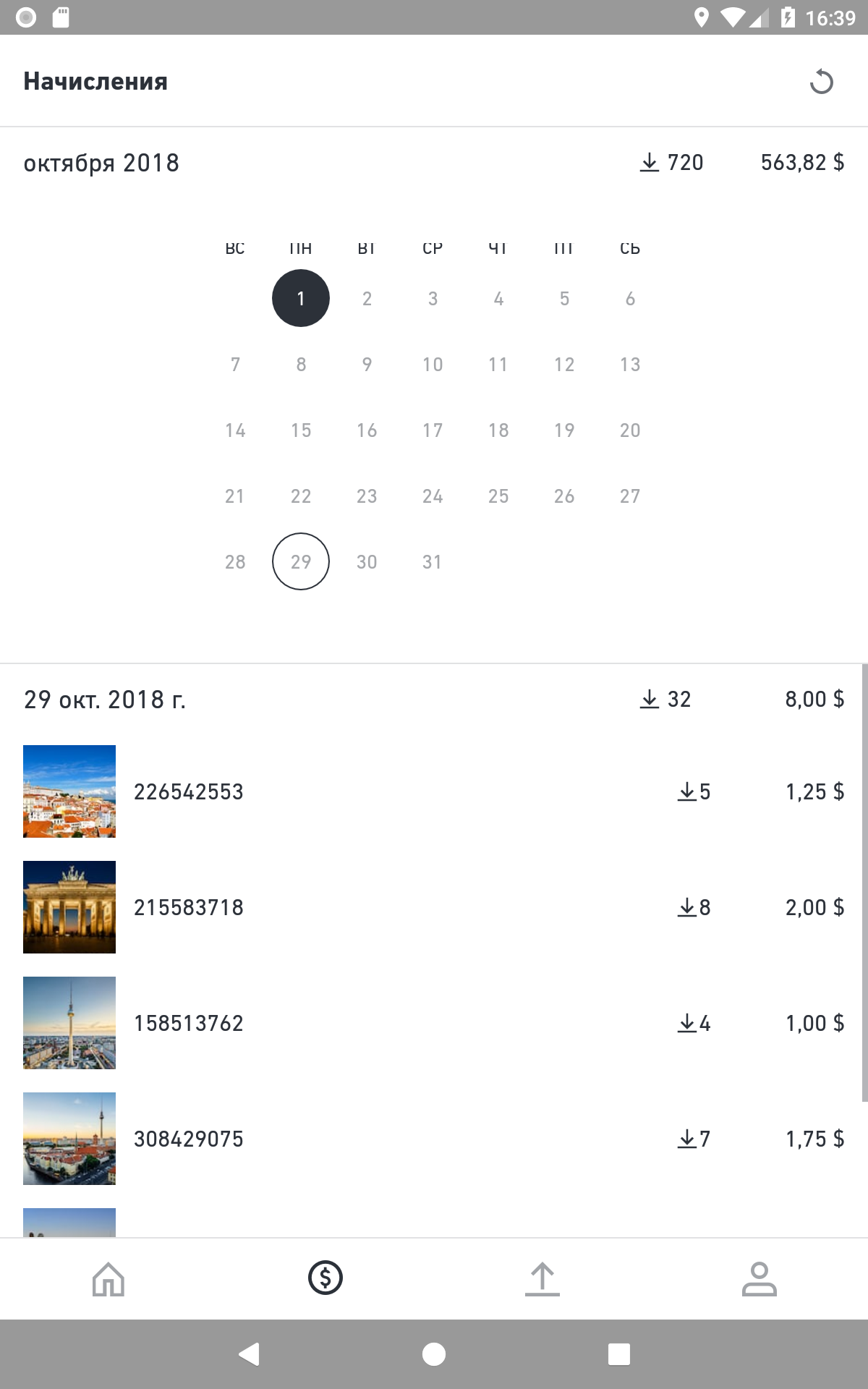Choose October 31 in calendar
This screenshot has height=1389, width=868.
[x=433, y=561]
